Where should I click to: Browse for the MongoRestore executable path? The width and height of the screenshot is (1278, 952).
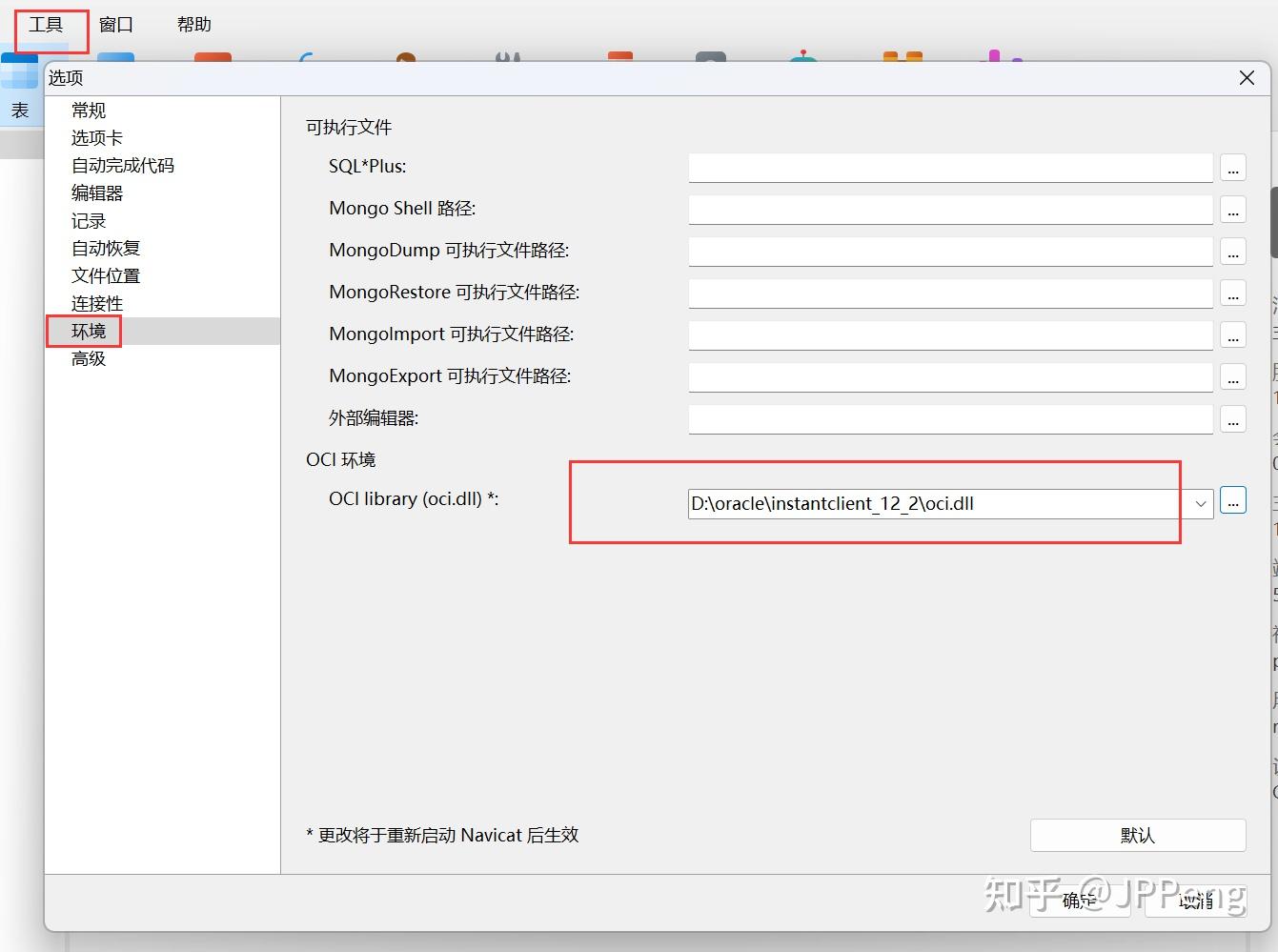point(1233,294)
